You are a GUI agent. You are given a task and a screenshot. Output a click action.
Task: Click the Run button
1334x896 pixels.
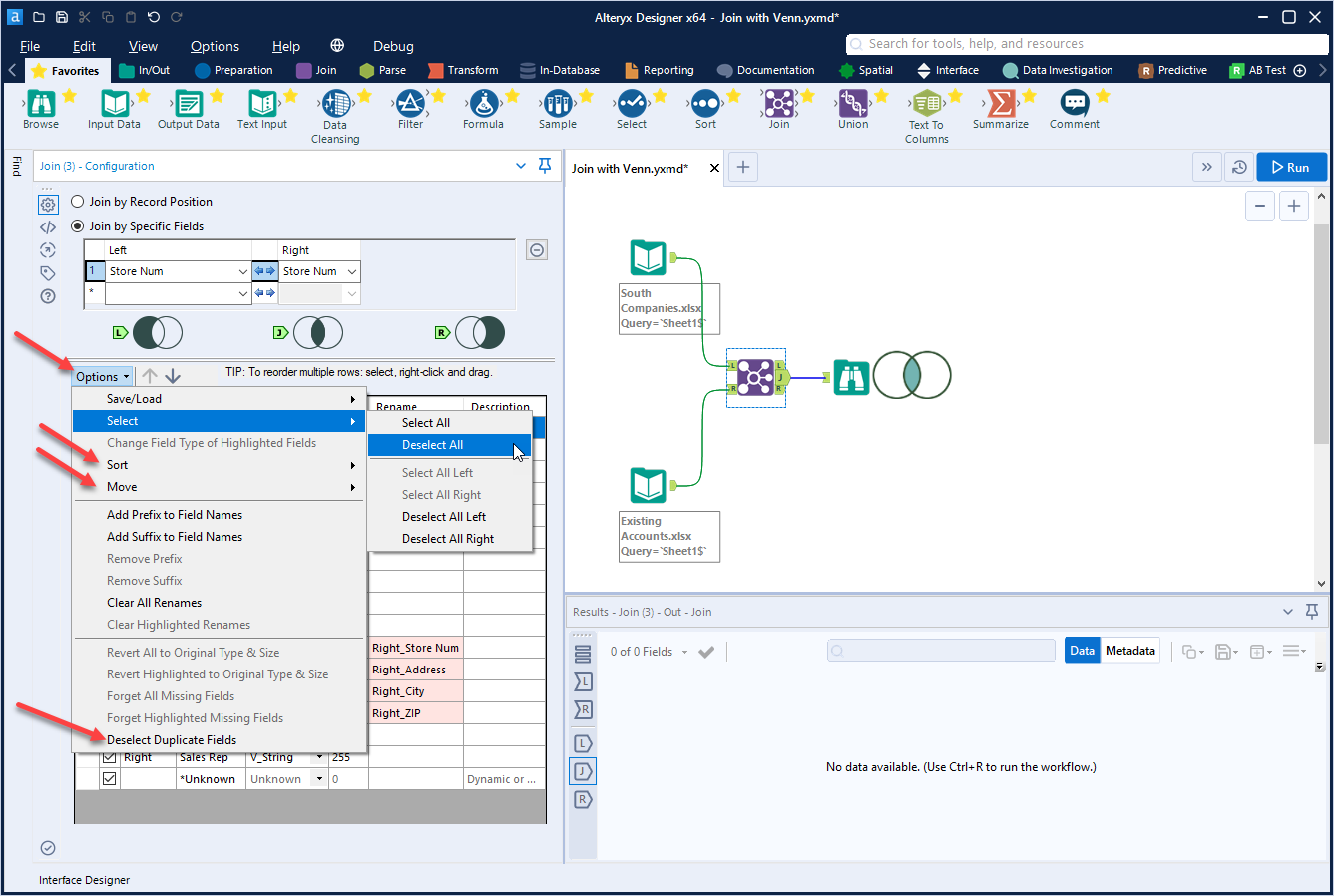click(1291, 166)
